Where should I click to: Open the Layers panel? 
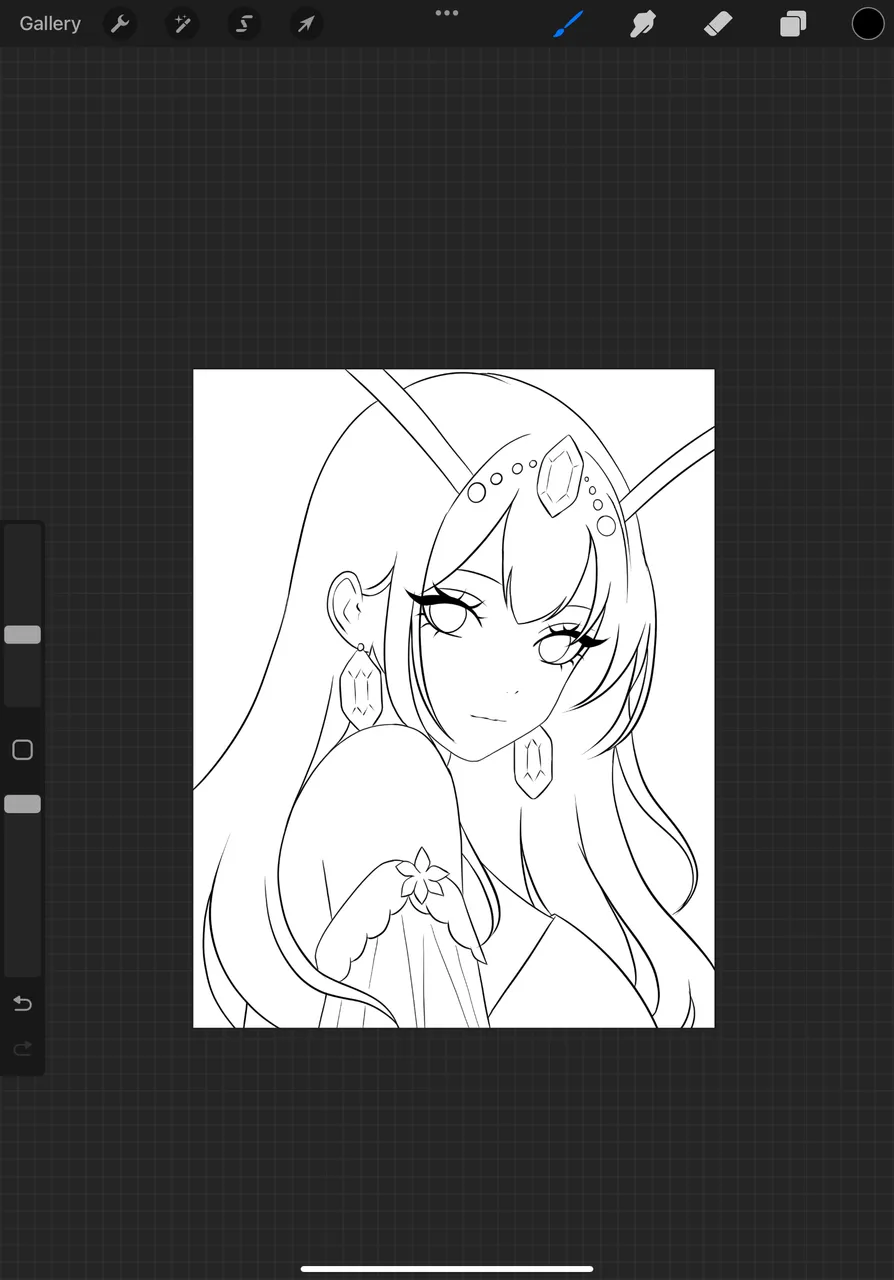tap(793, 23)
